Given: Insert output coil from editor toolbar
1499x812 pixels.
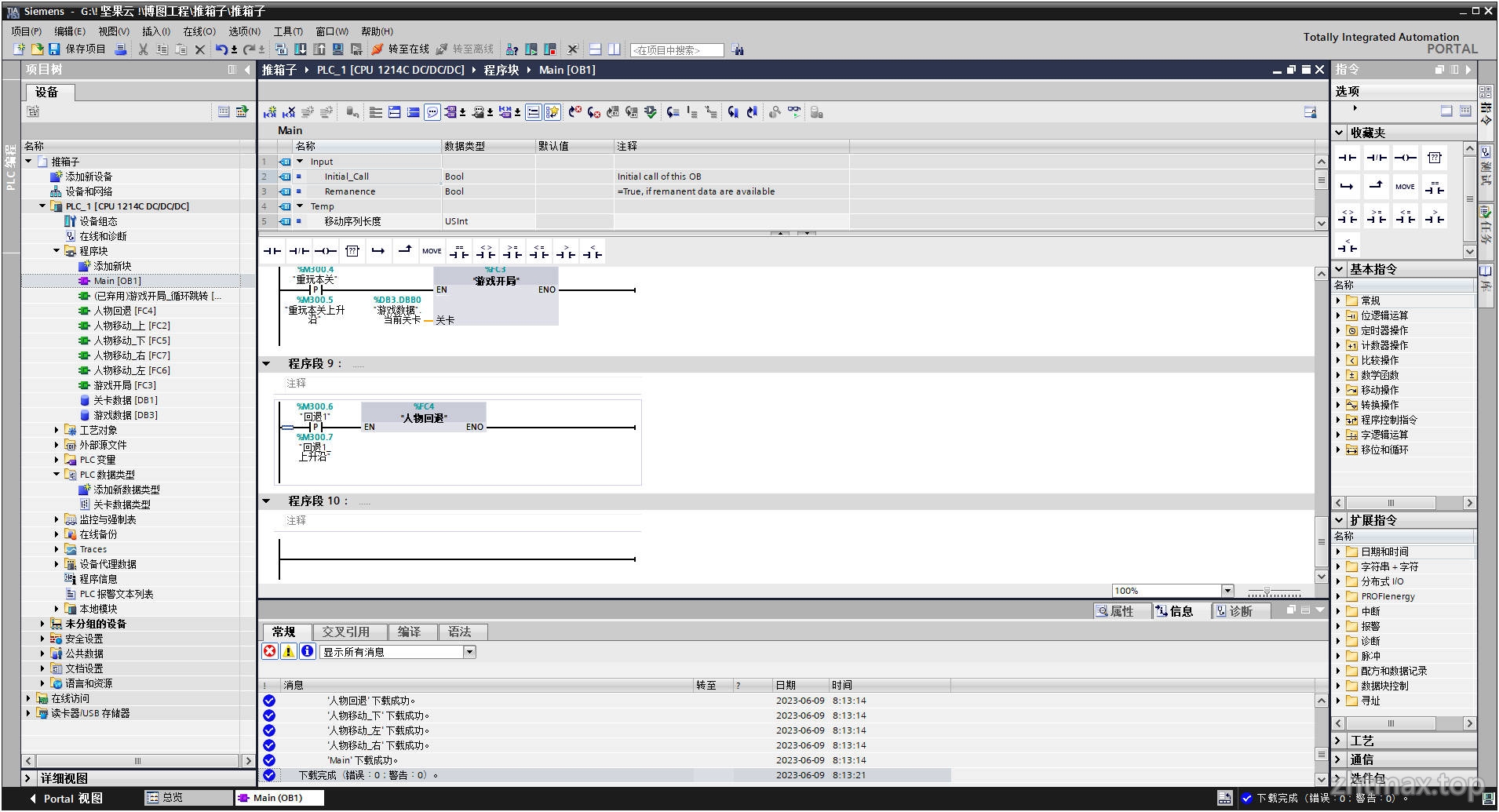Looking at the screenshot, I should pyautogui.click(x=325, y=252).
